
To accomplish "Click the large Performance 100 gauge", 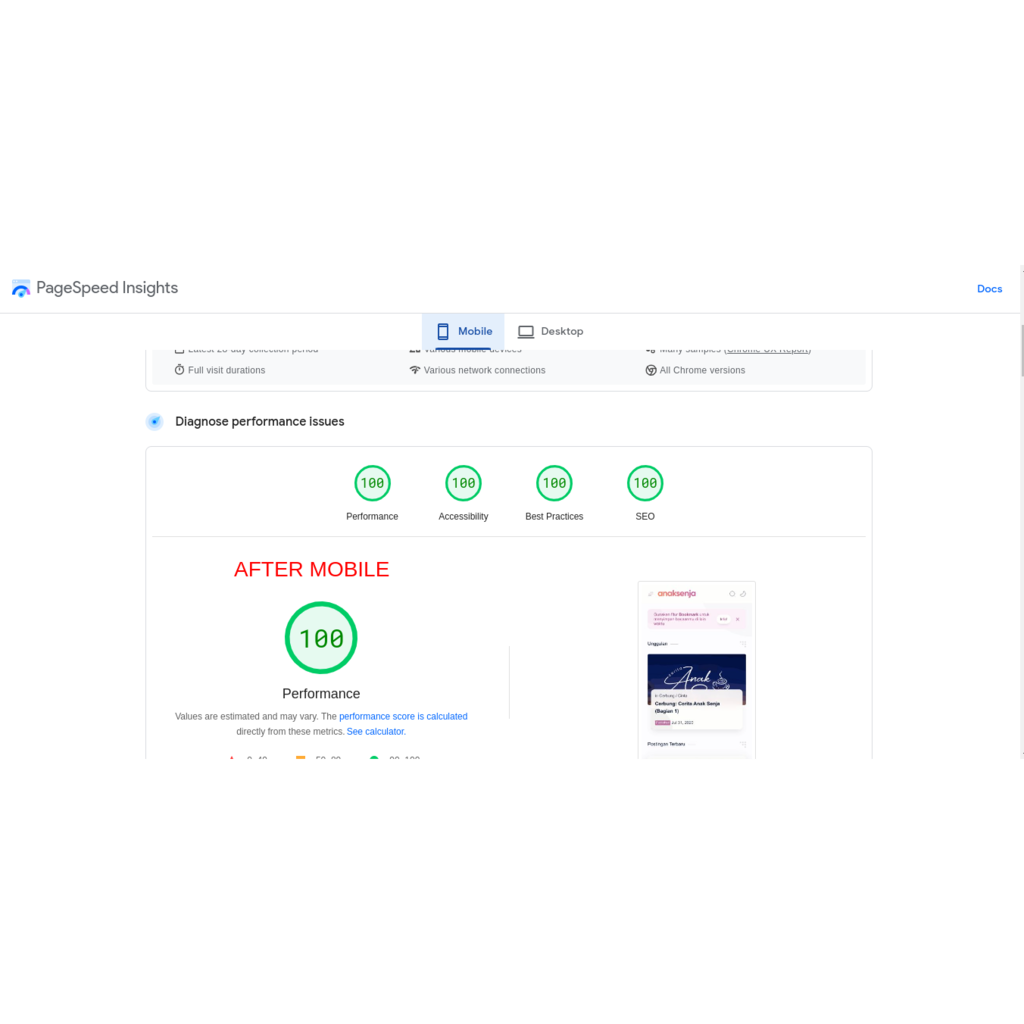I will point(321,638).
